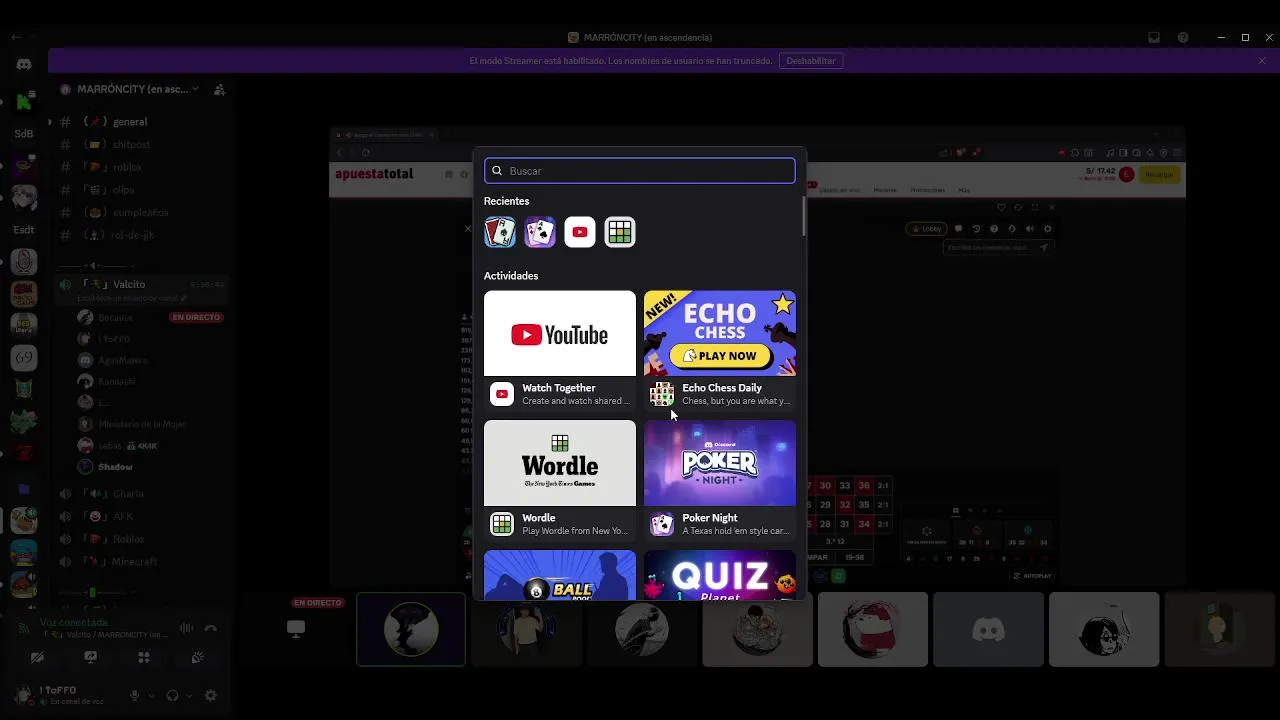Launch Wordle activity card image
The image size is (1280, 720).
[560, 463]
